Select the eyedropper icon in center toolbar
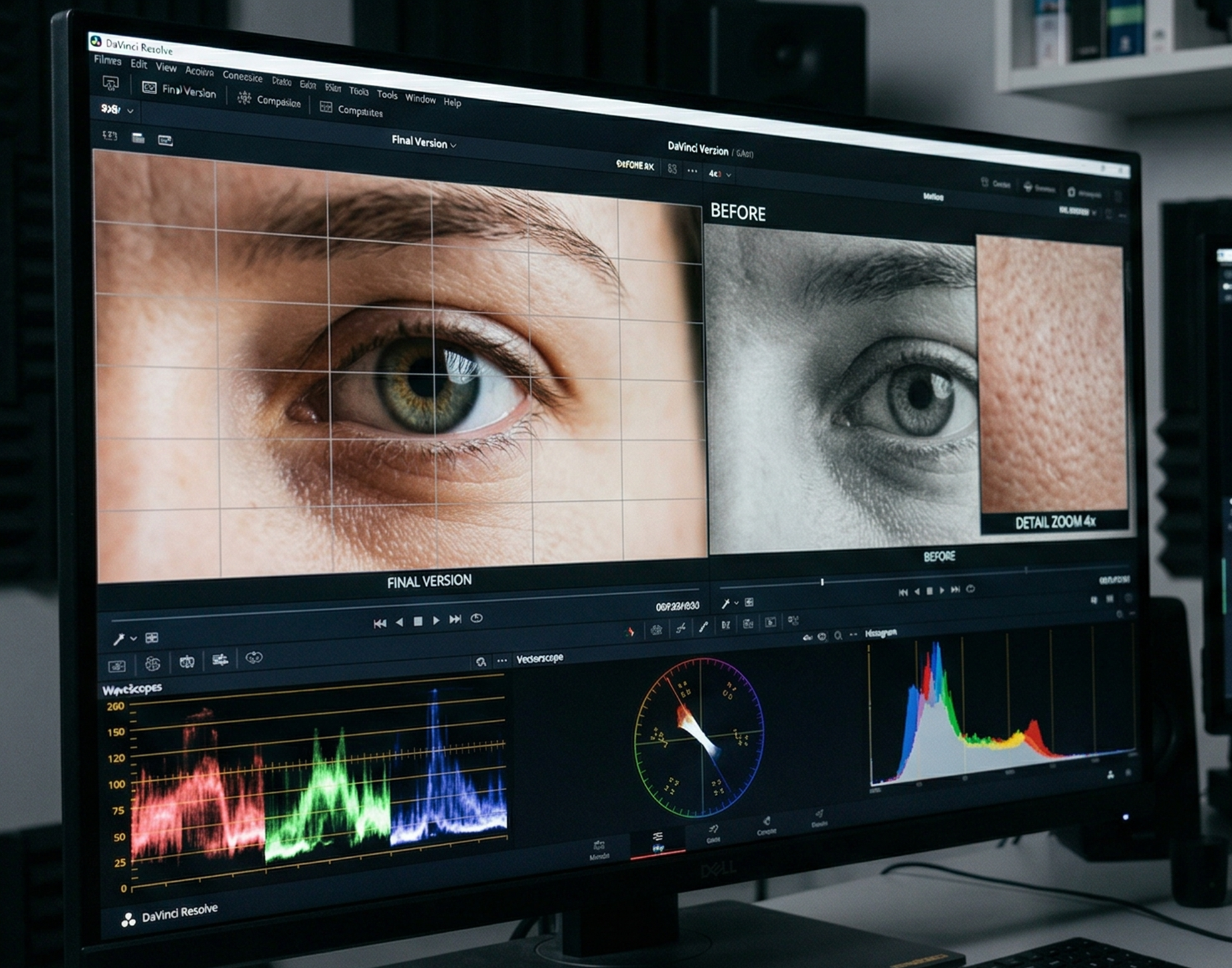The image size is (1232, 968). pos(703,626)
